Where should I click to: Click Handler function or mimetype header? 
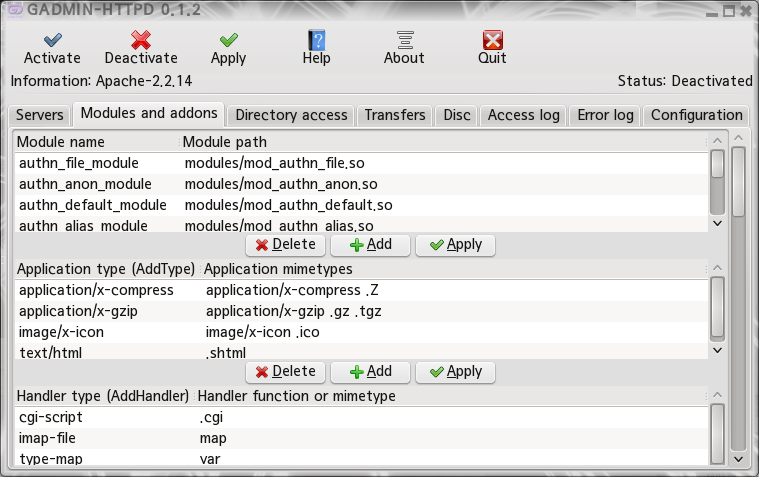pyautogui.click(x=451, y=396)
